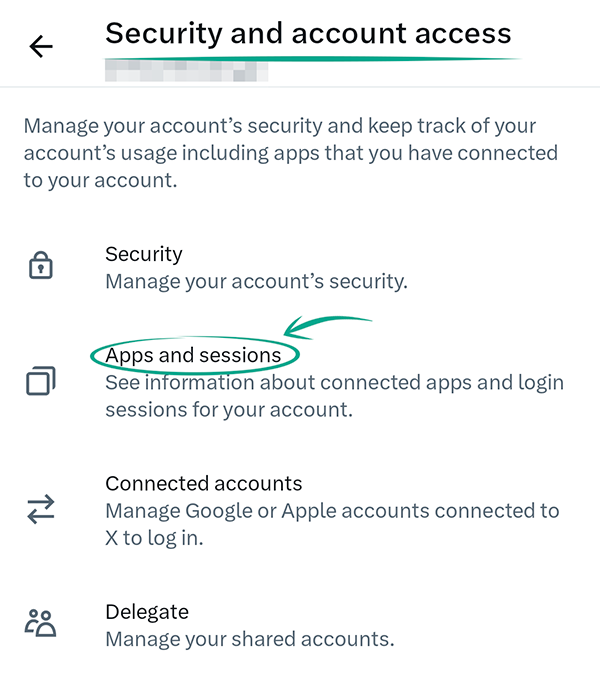600x680 pixels.
Task: Click the blurred username below the title
Action: click(x=185, y=72)
